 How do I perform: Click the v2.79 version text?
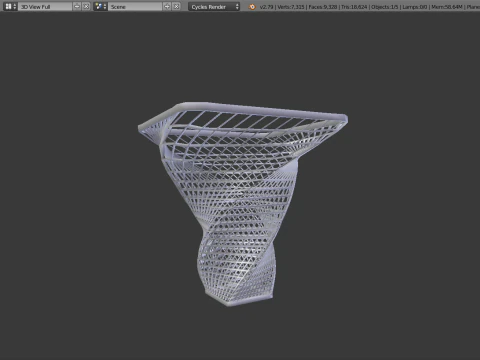click(x=266, y=7)
